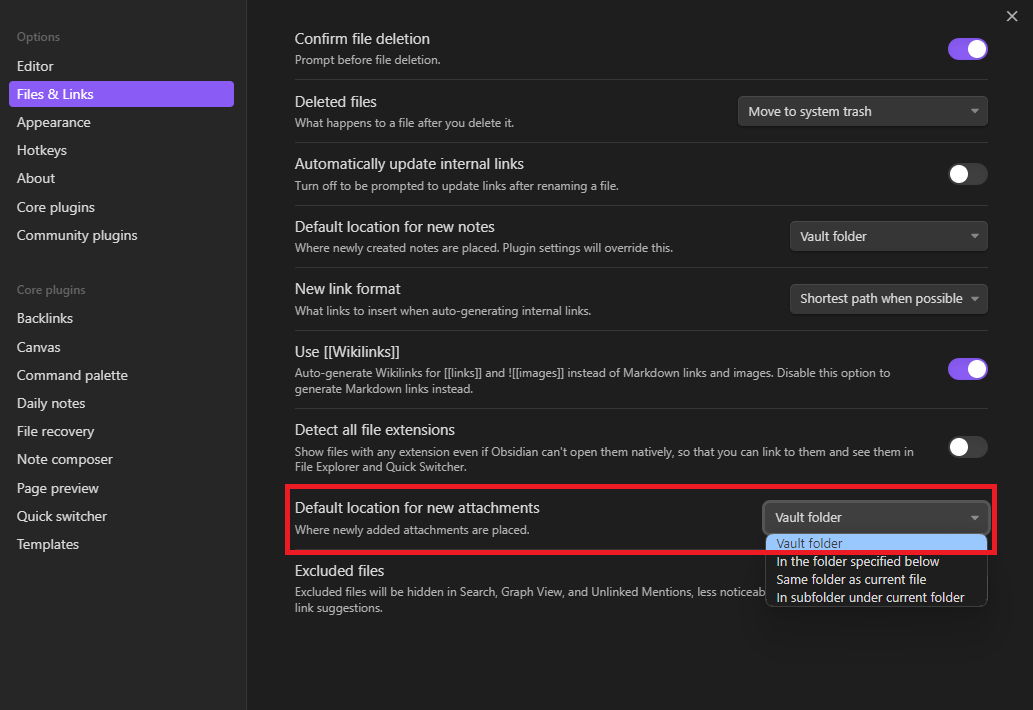Open New link format dropdown
The width and height of the screenshot is (1033, 710).
pos(888,299)
